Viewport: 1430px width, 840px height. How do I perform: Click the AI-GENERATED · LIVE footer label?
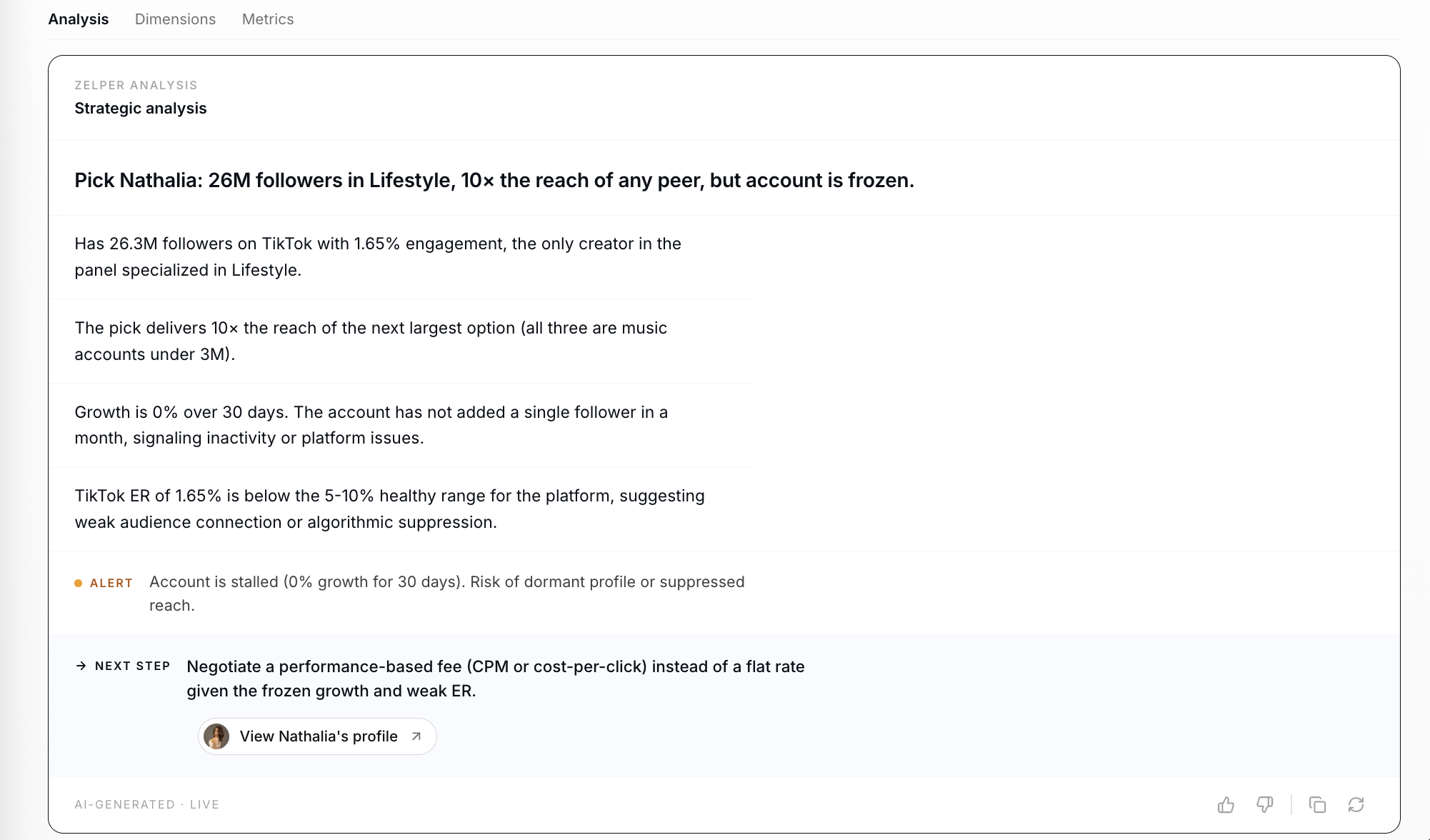[x=146, y=805]
